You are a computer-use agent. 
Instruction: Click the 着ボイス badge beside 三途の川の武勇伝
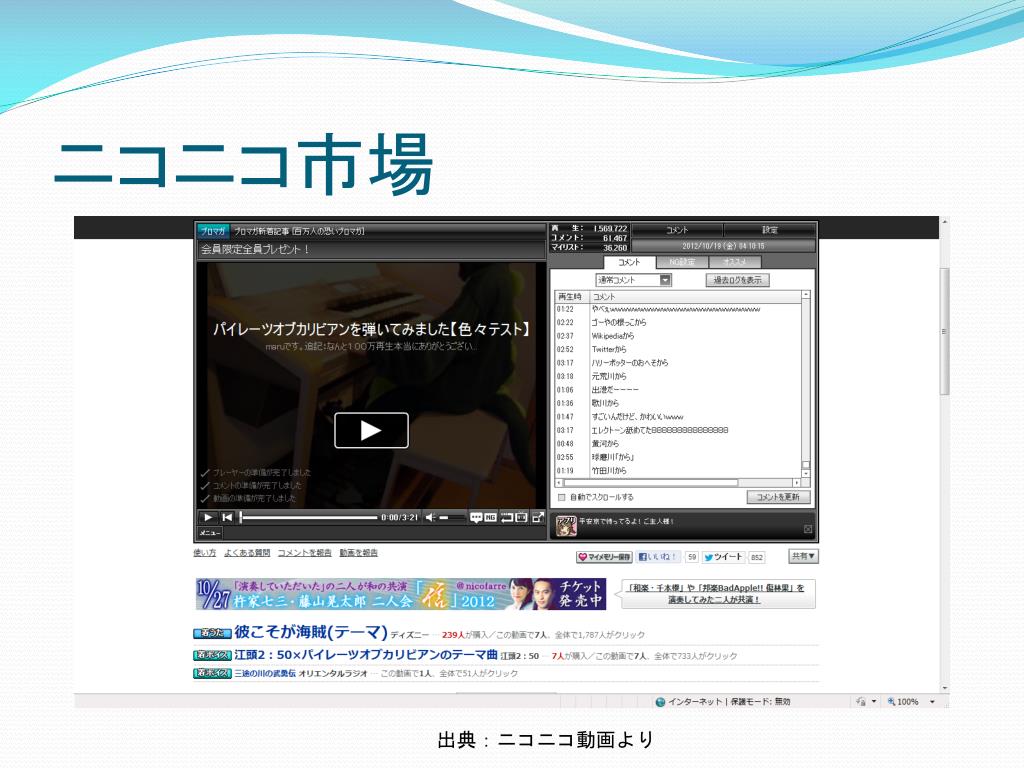coord(212,673)
